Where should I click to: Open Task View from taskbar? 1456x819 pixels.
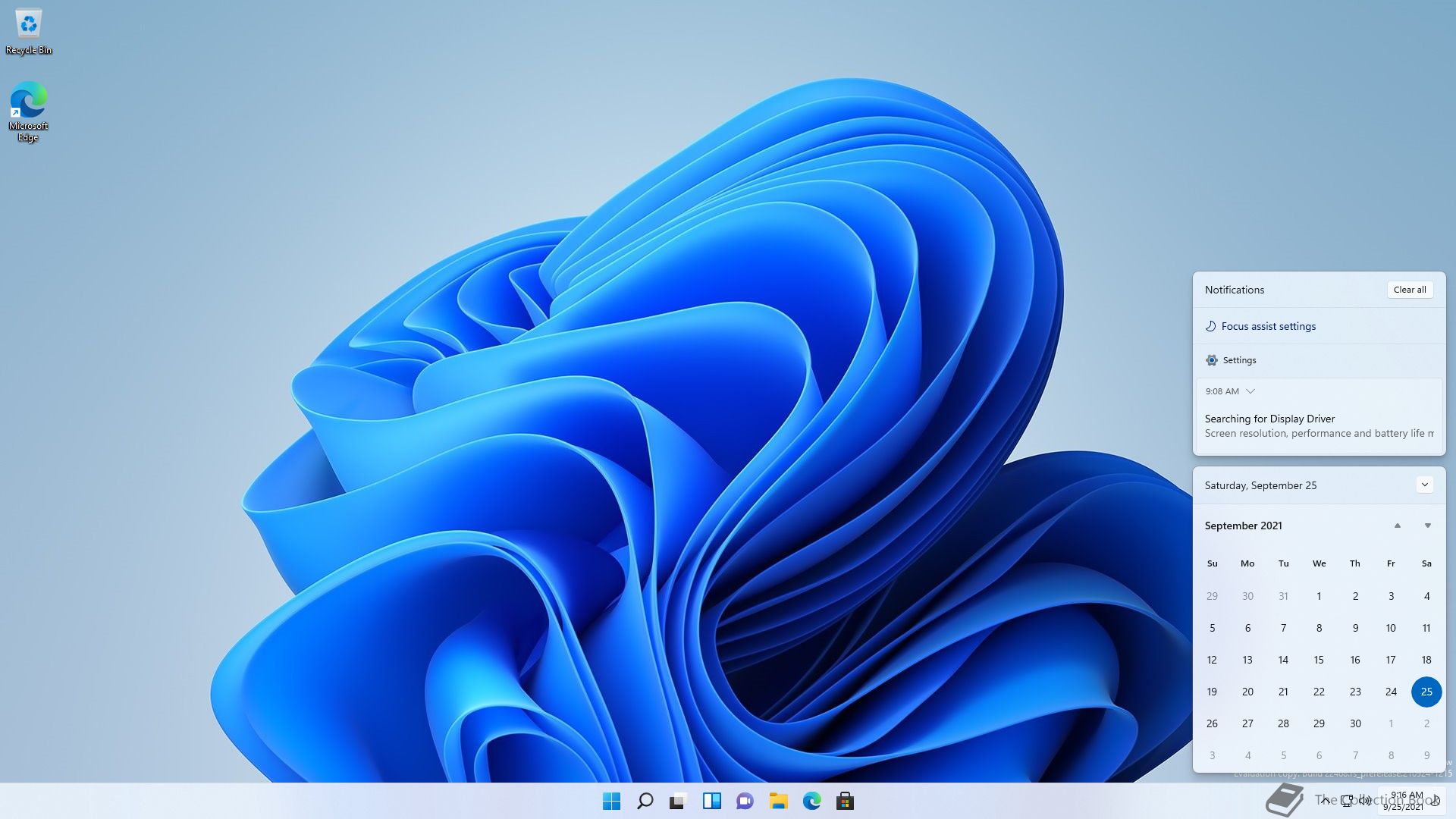tap(678, 801)
